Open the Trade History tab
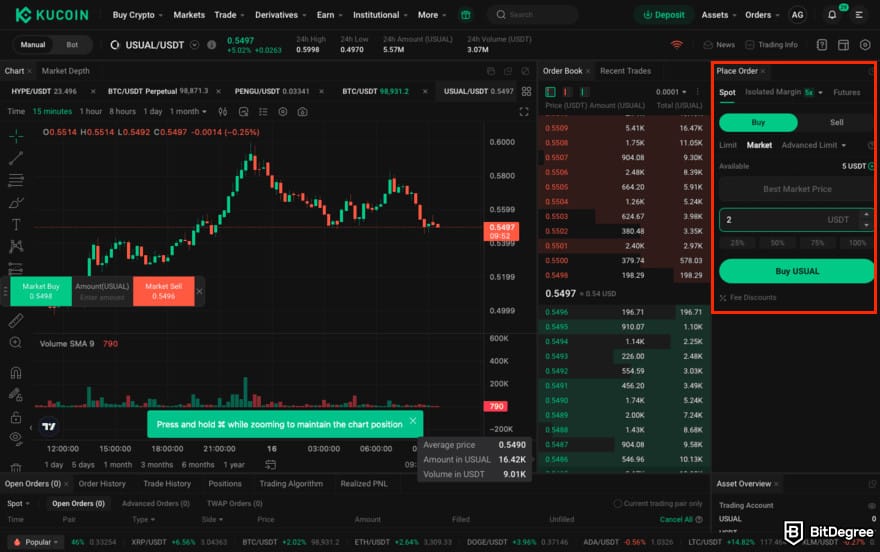Screen dimensions: 880x552 pyautogui.click(x=166, y=483)
